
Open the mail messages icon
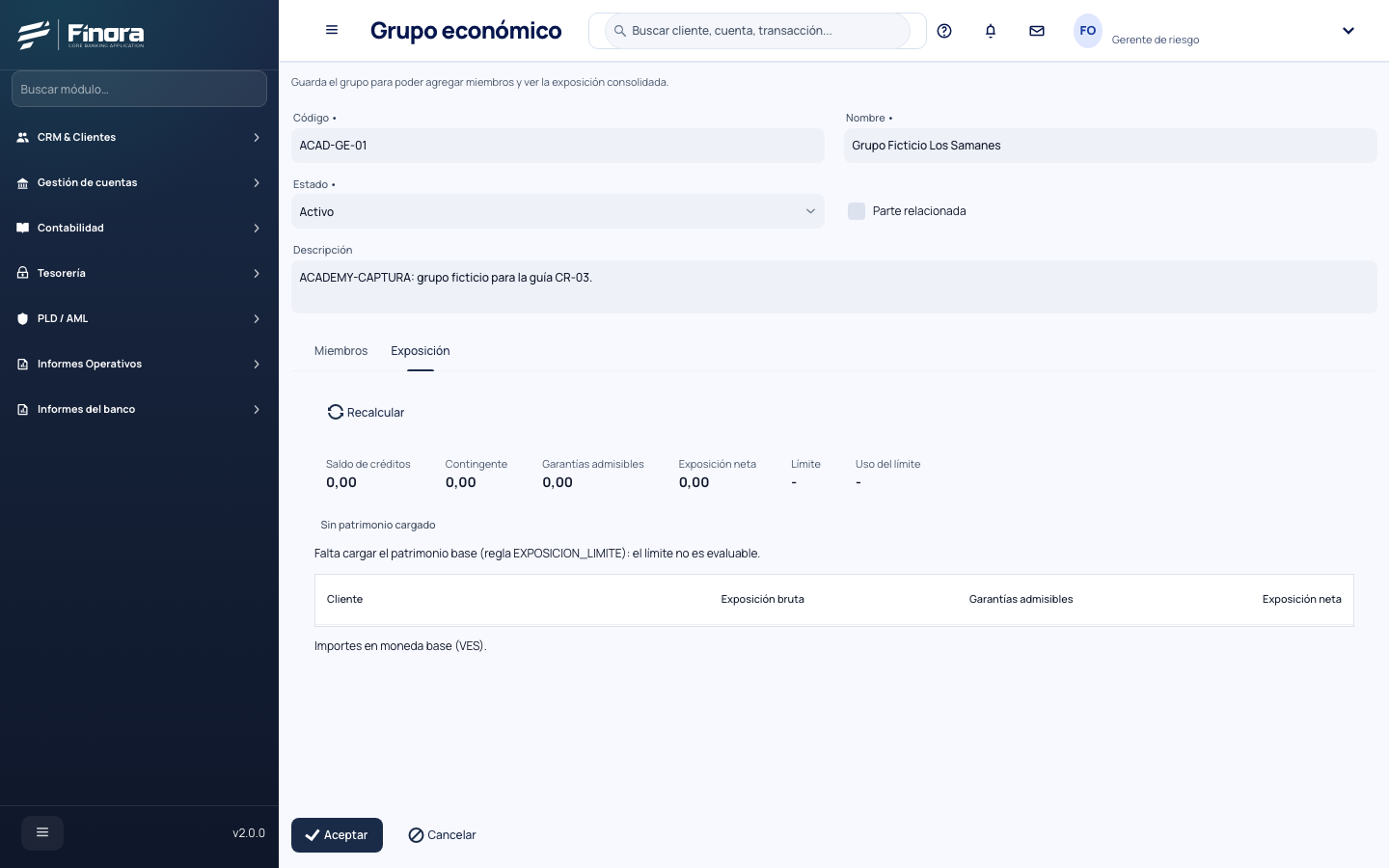1037,31
